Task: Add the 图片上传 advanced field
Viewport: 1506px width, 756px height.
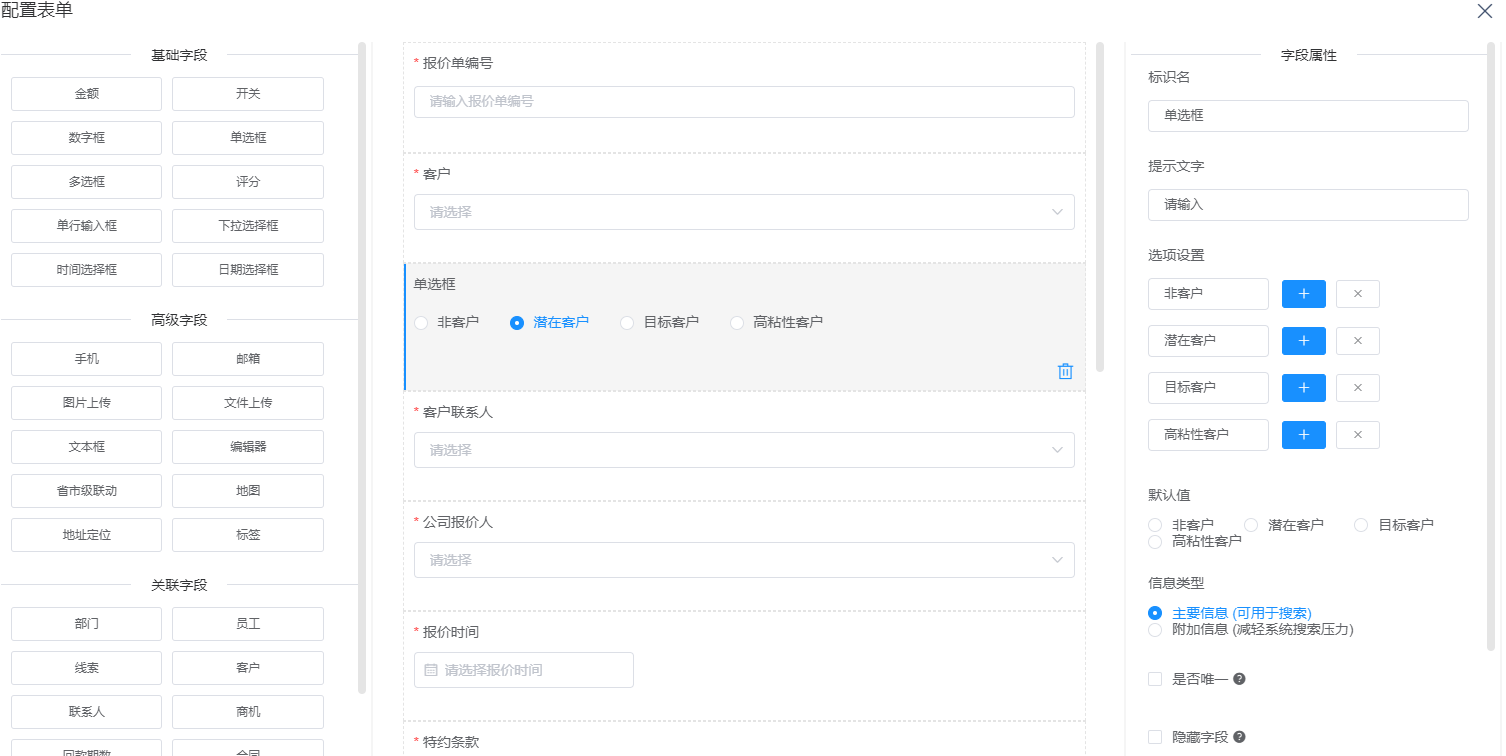Action: (x=86, y=403)
